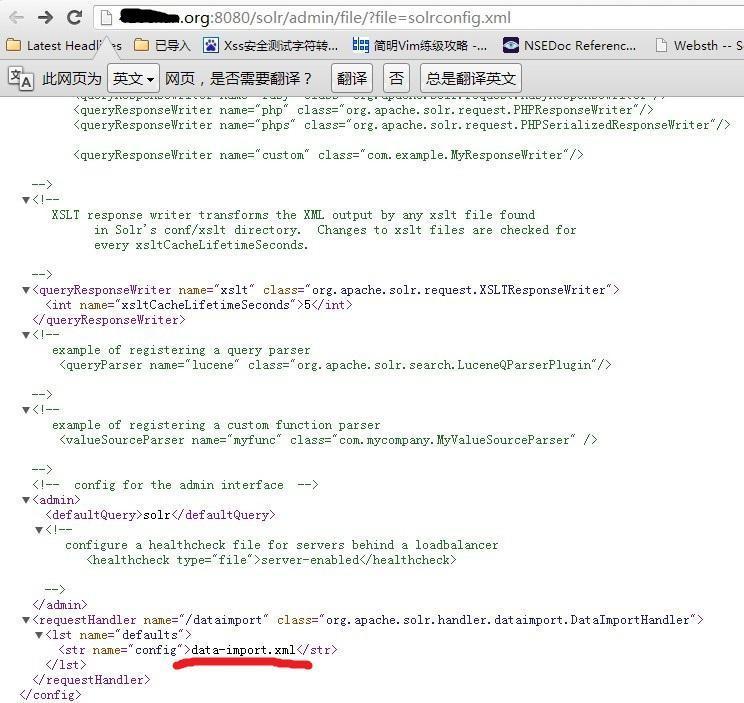Open the Latest Headlines bookmark folder

(x=64, y=46)
